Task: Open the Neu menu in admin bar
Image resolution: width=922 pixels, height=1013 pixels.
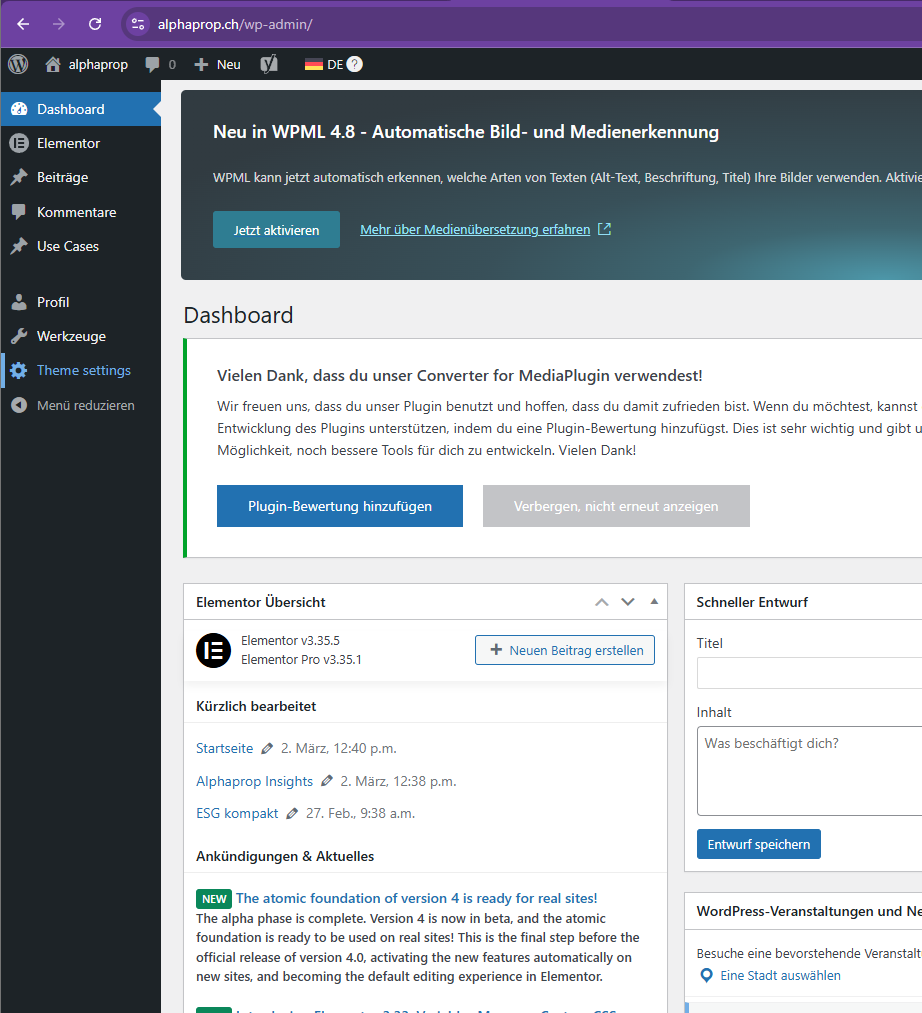Action: click(x=217, y=64)
